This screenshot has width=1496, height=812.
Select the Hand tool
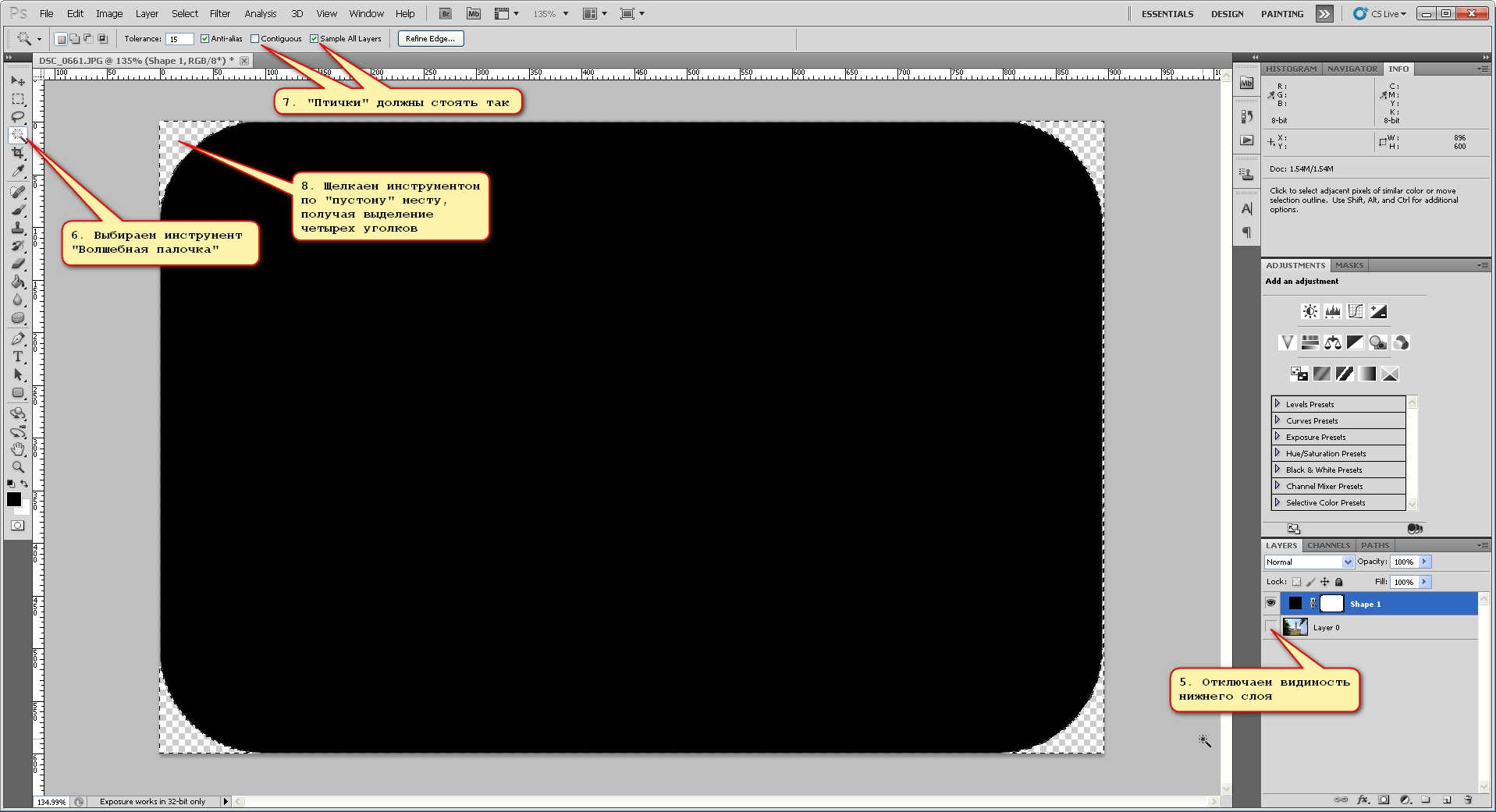pos(18,449)
